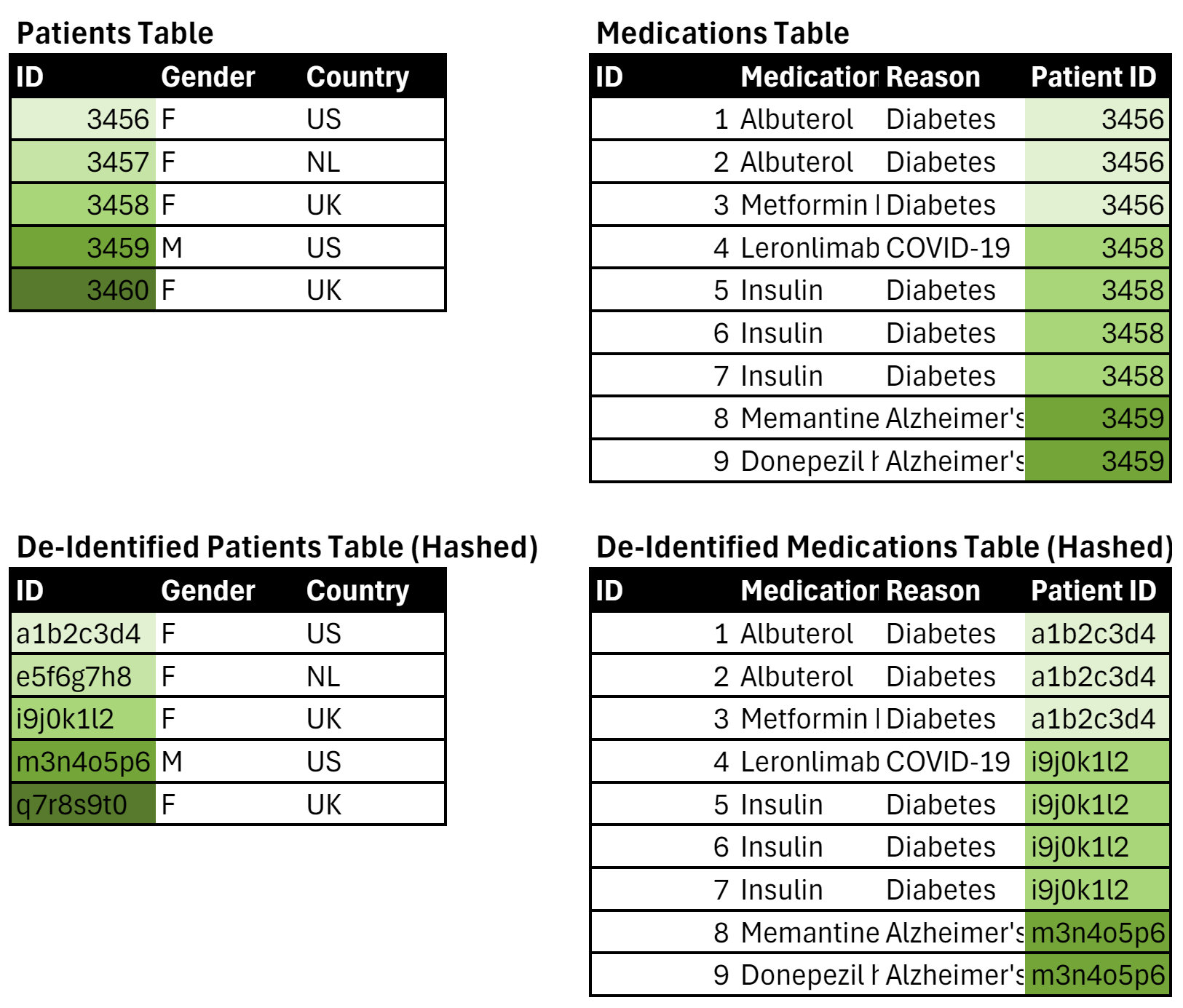
Task: Click COVID-19 reason in De-Identified Medications Table
Action: pos(948,762)
